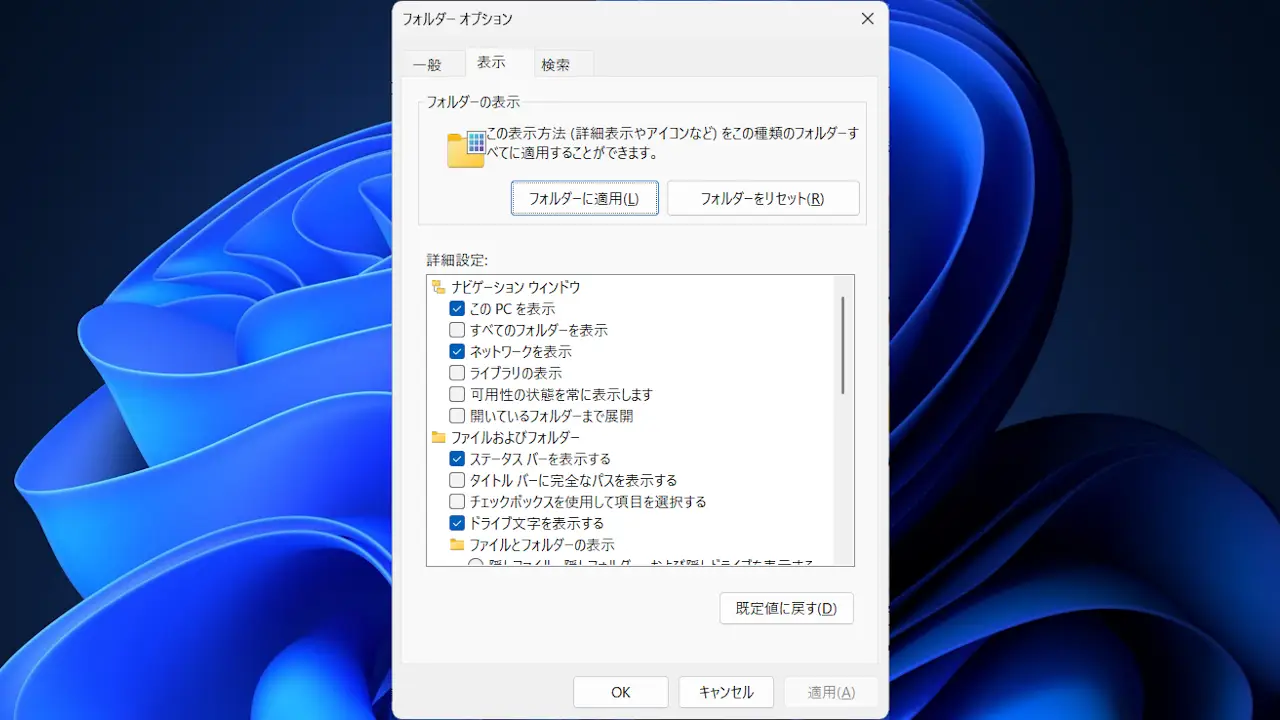This screenshot has height=720, width=1280.
Task: Disable ステータス バーを表示する checkbox
Action: coord(457,459)
